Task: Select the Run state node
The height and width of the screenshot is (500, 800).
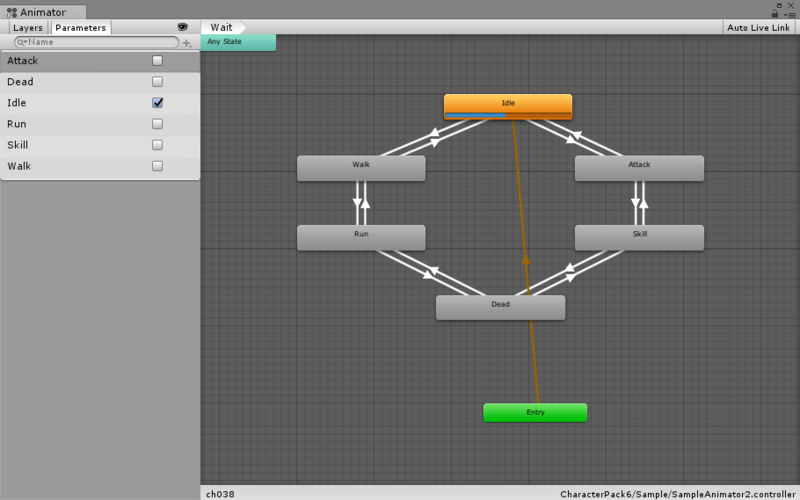Action: click(x=361, y=238)
